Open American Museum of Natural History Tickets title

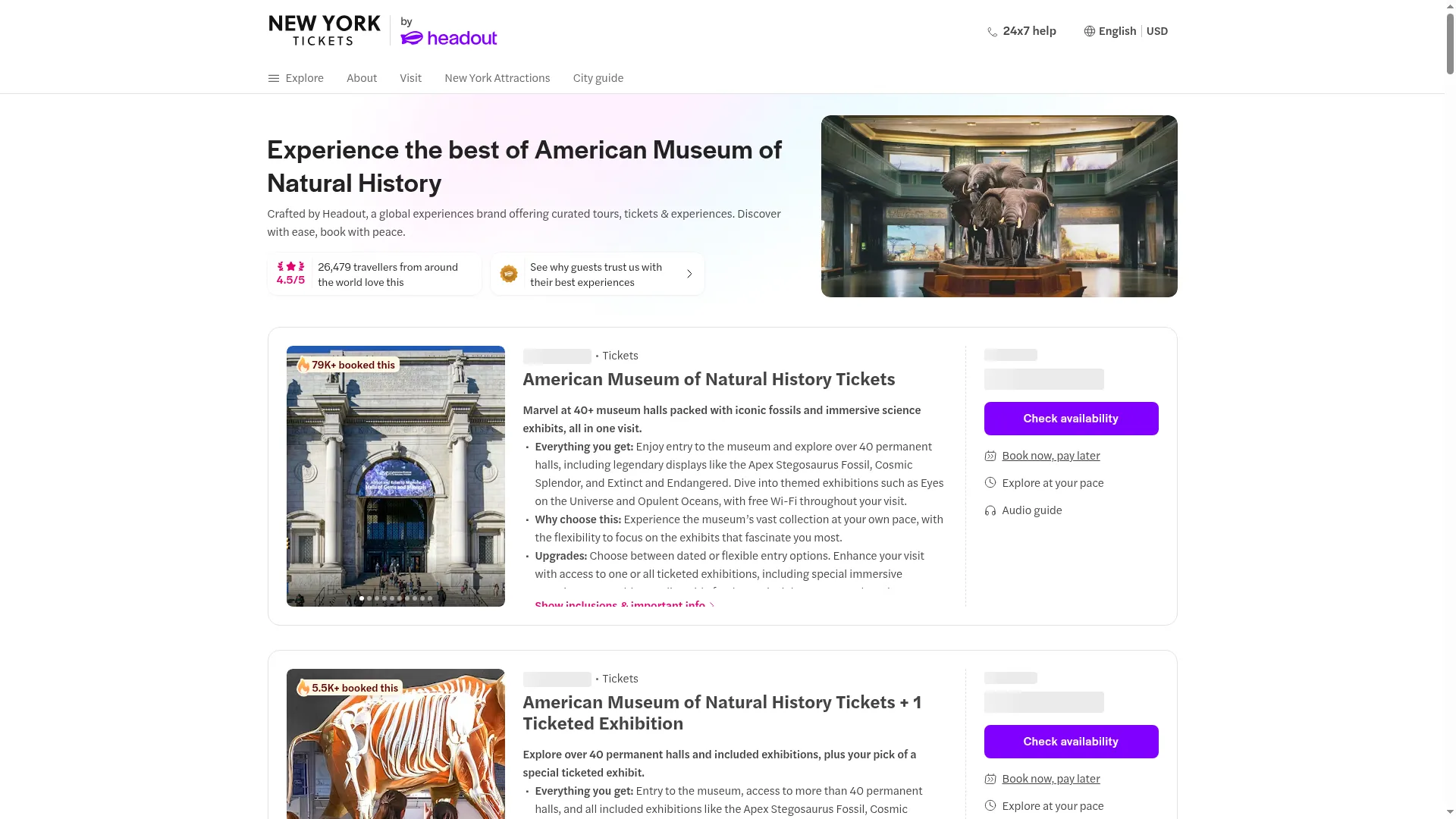[708, 379]
